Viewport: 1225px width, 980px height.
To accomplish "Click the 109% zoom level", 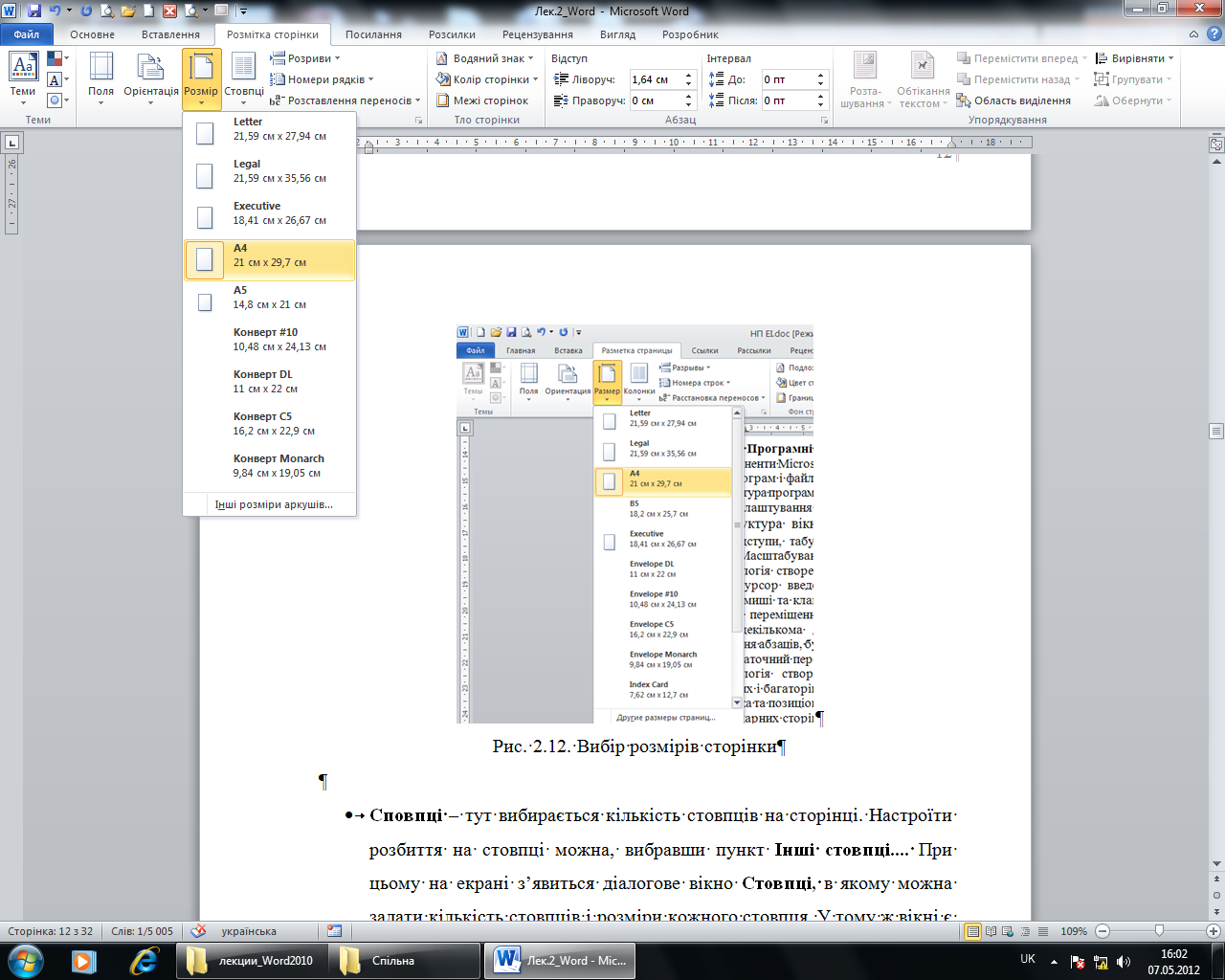I will click(1074, 931).
